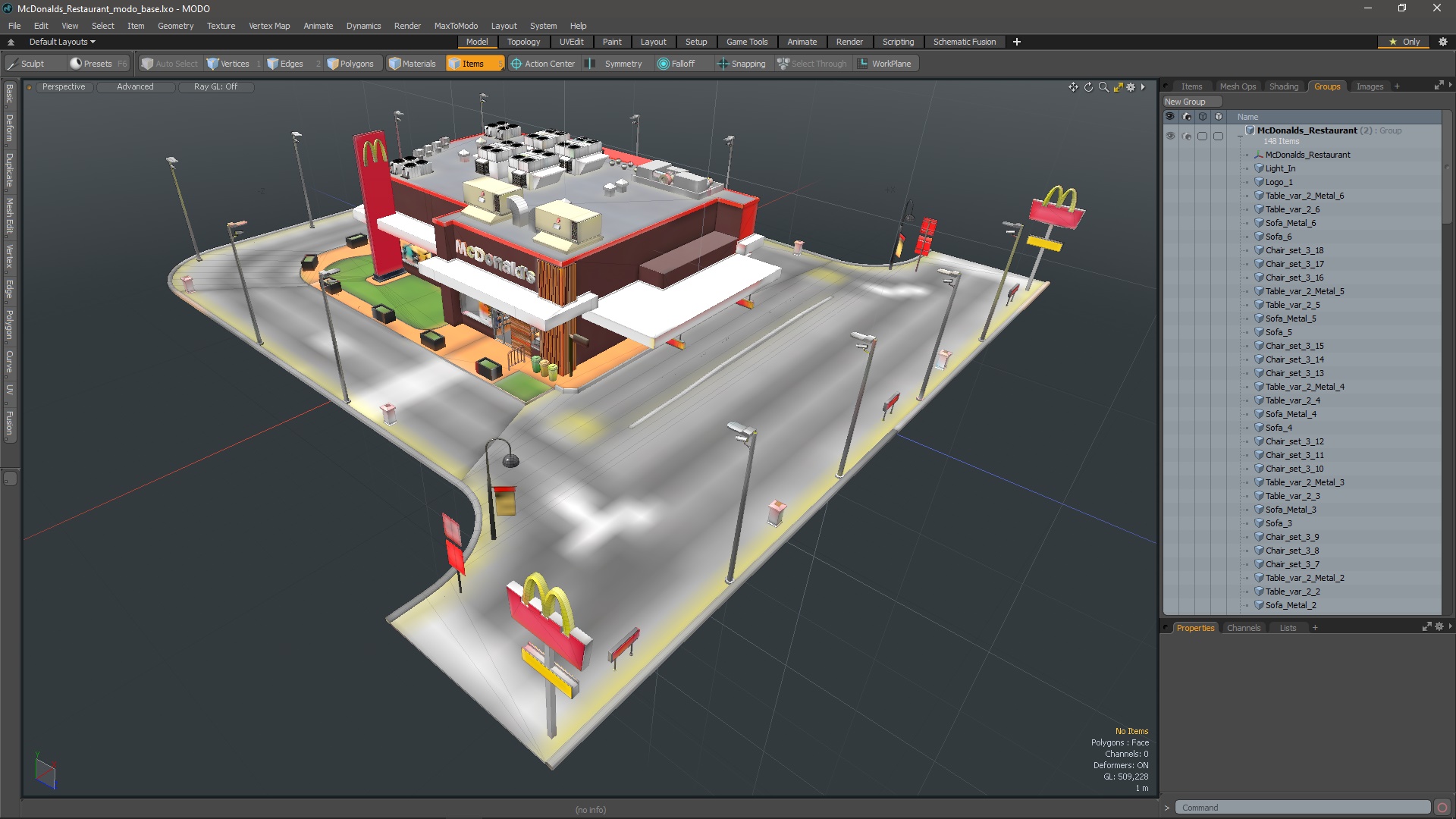1456x819 pixels.
Task: Open the Mesh Edit vertical sidebar tab
Action: coord(9,215)
